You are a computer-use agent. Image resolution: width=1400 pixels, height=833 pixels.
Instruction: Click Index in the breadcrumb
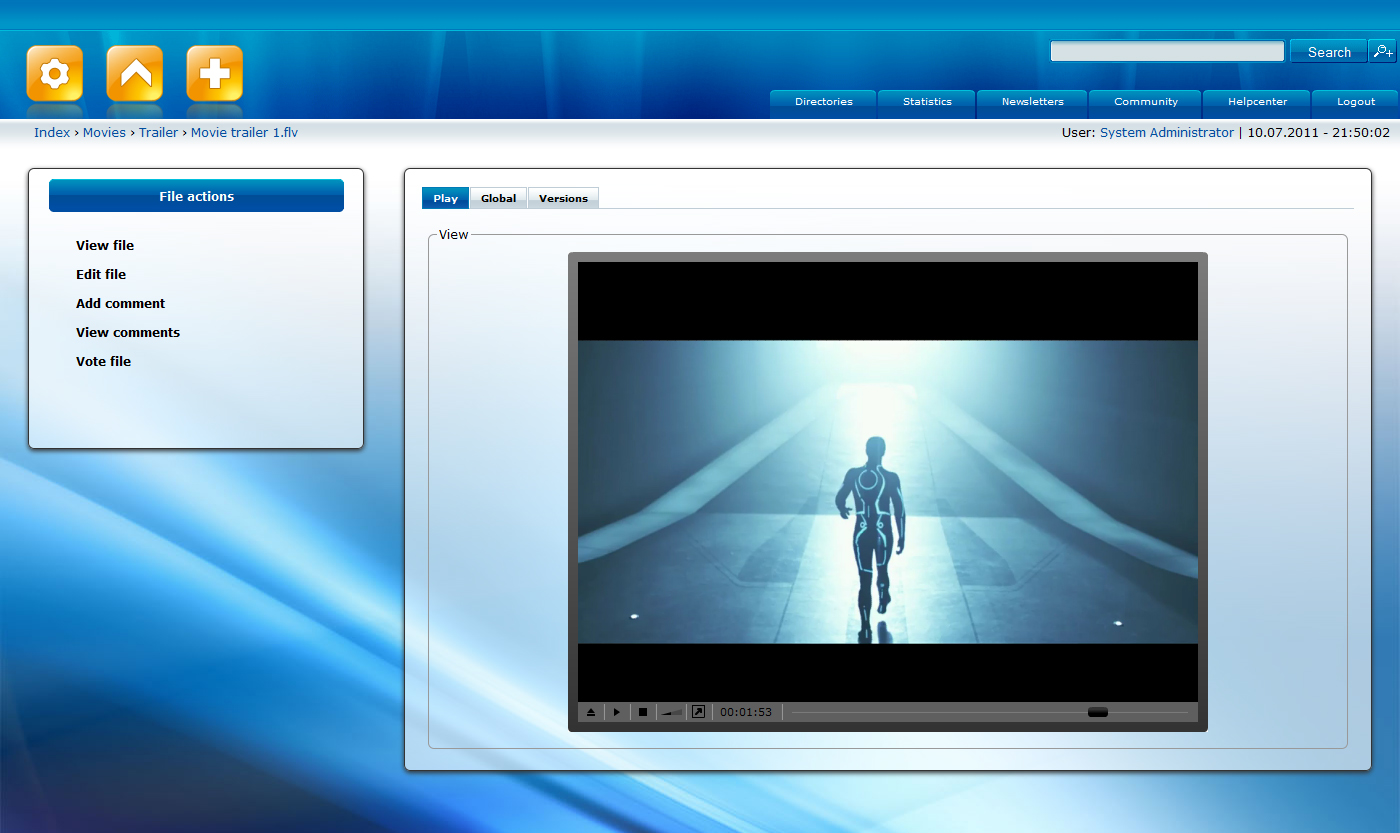click(x=52, y=132)
